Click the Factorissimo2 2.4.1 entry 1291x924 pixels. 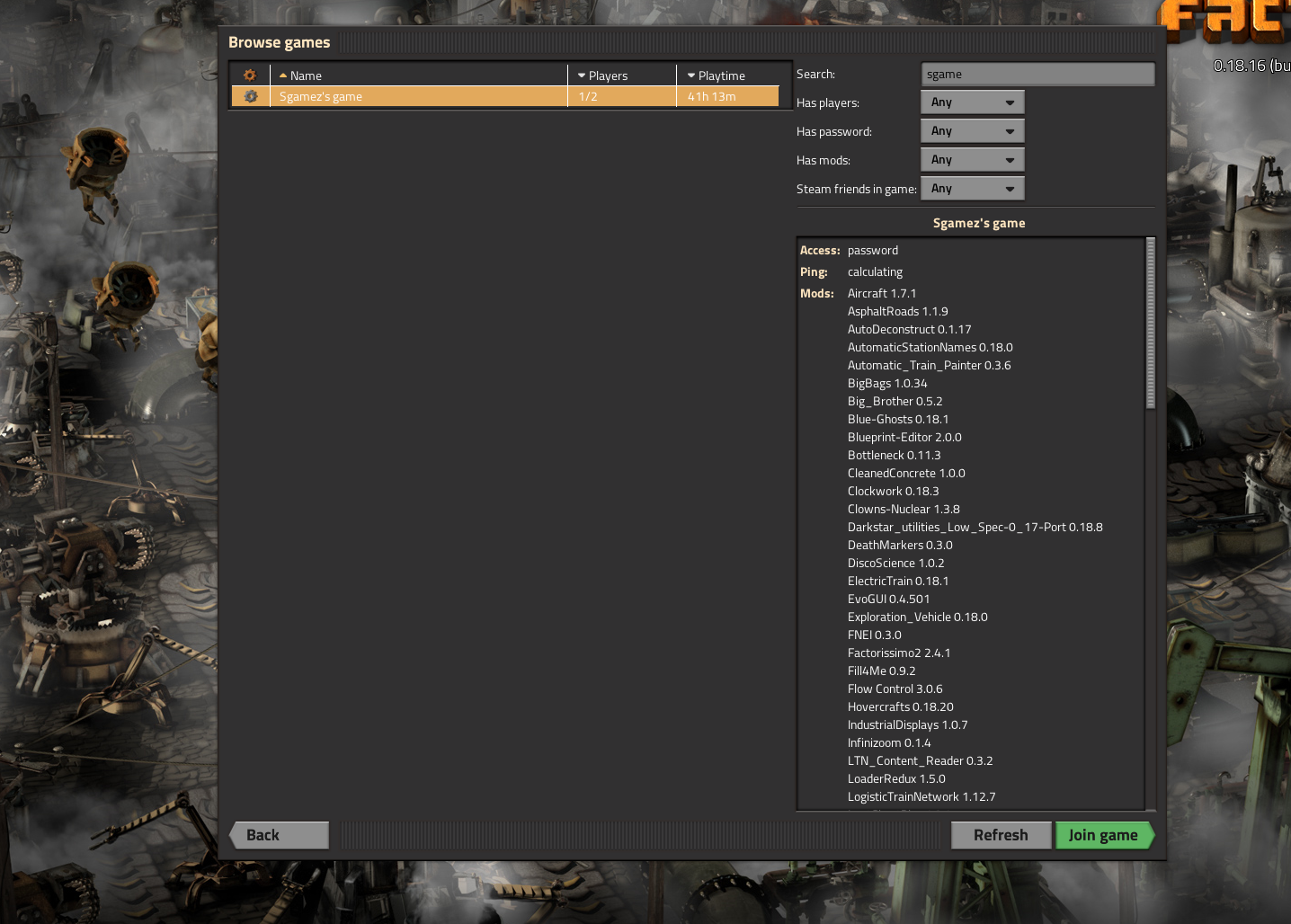[899, 653]
